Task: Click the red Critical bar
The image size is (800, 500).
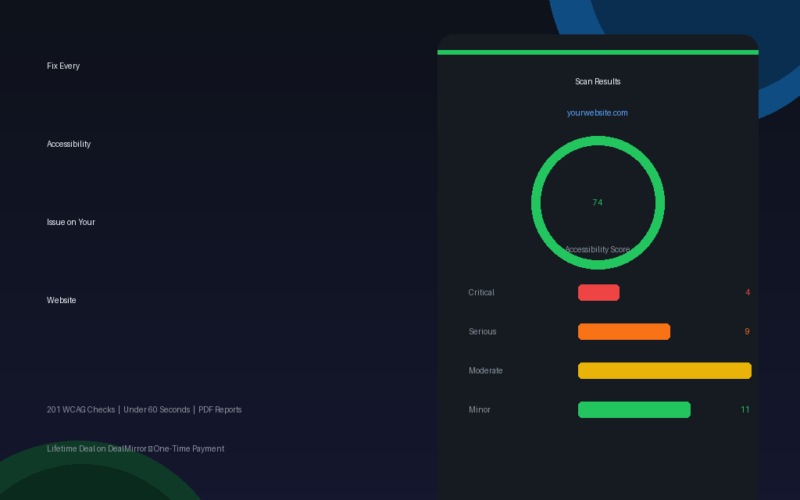Action: click(x=598, y=292)
